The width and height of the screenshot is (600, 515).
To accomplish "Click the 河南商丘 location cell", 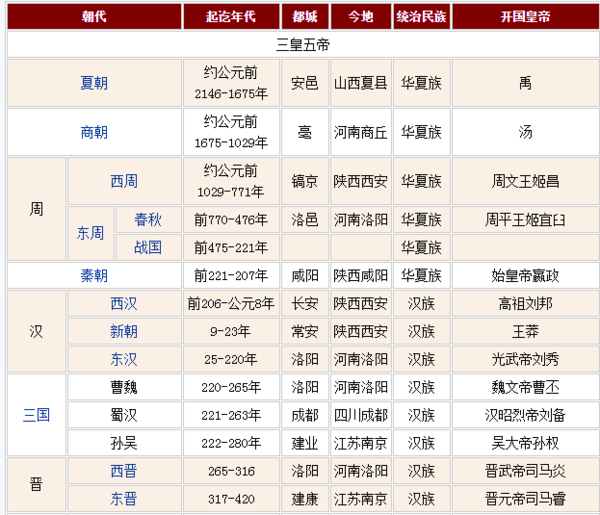I will pyautogui.click(x=361, y=132).
